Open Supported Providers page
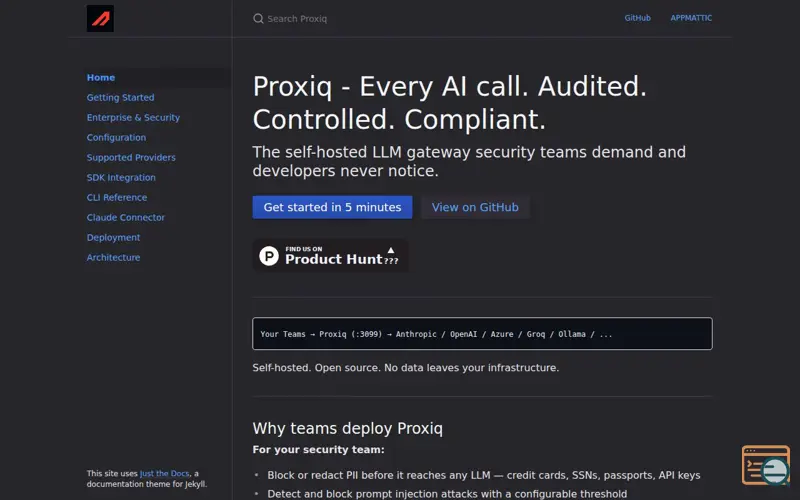The width and height of the screenshot is (800, 500). (131, 157)
